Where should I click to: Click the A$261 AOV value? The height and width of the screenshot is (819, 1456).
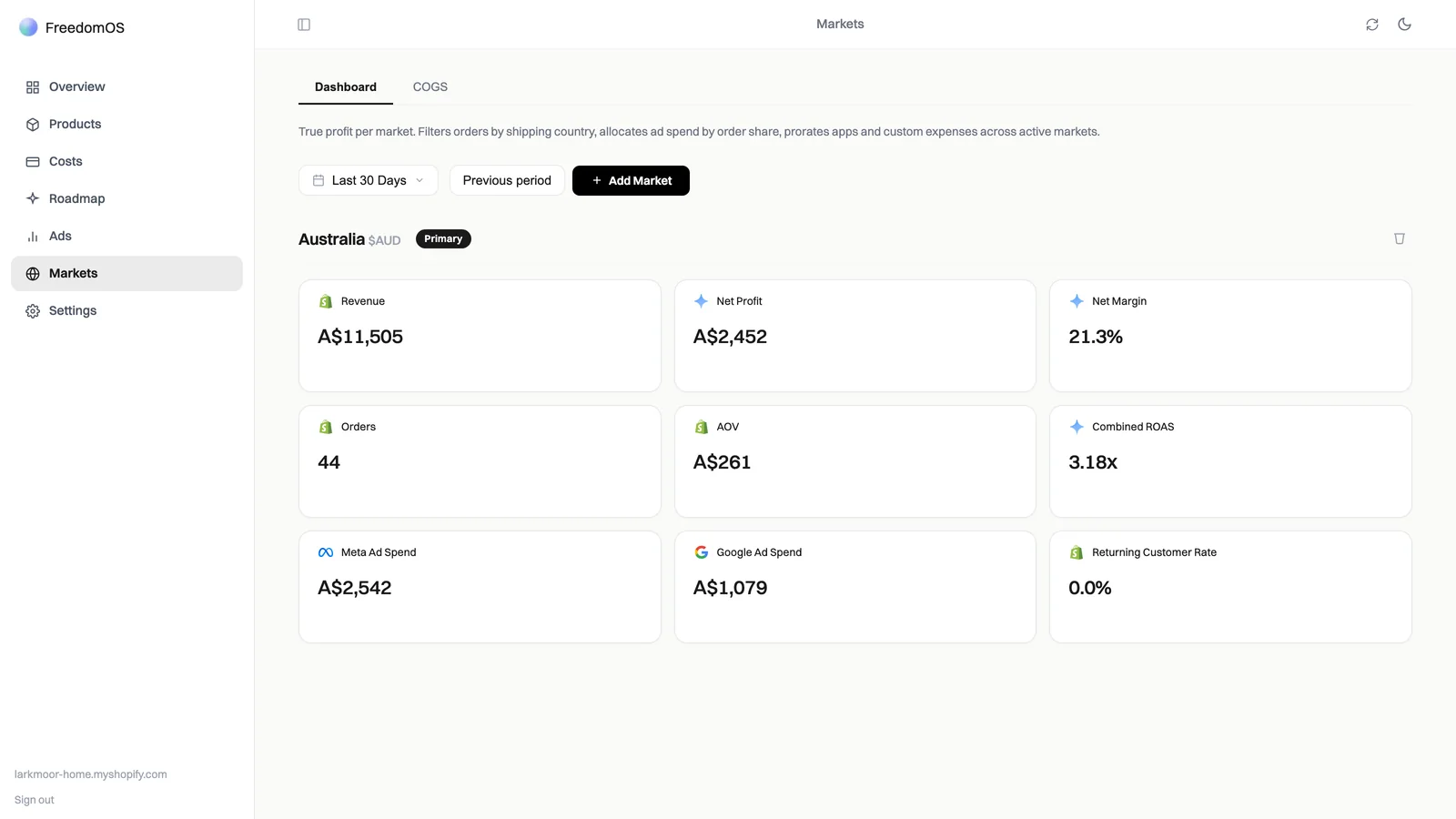point(722,462)
